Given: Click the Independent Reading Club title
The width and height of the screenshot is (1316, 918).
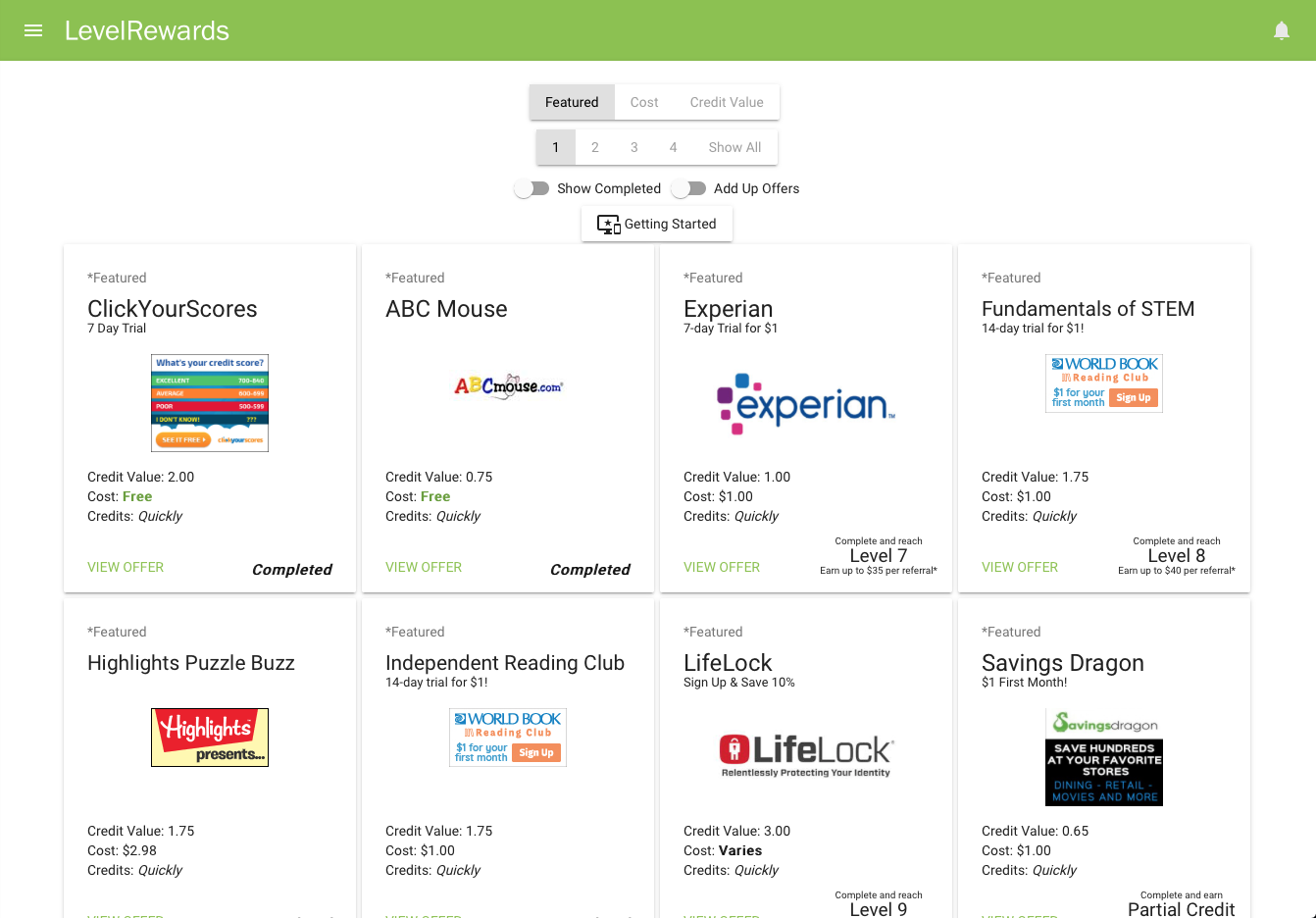Looking at the screenshot, I should (x=505, y=663).
